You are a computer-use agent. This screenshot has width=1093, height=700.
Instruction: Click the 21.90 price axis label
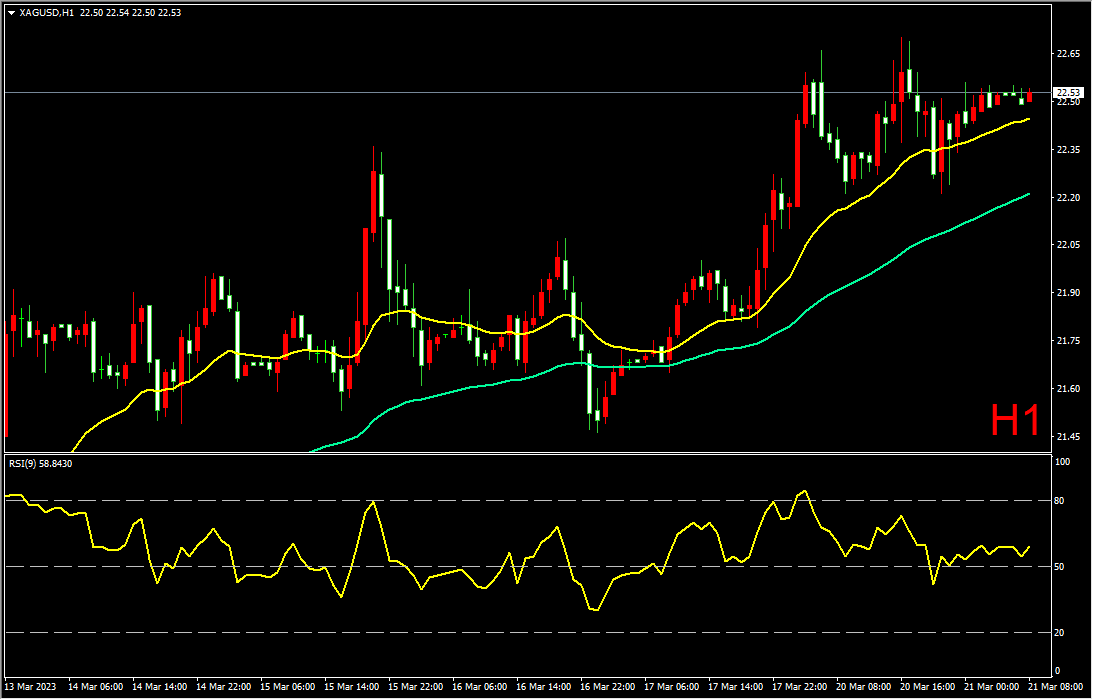pos(1069,293)
